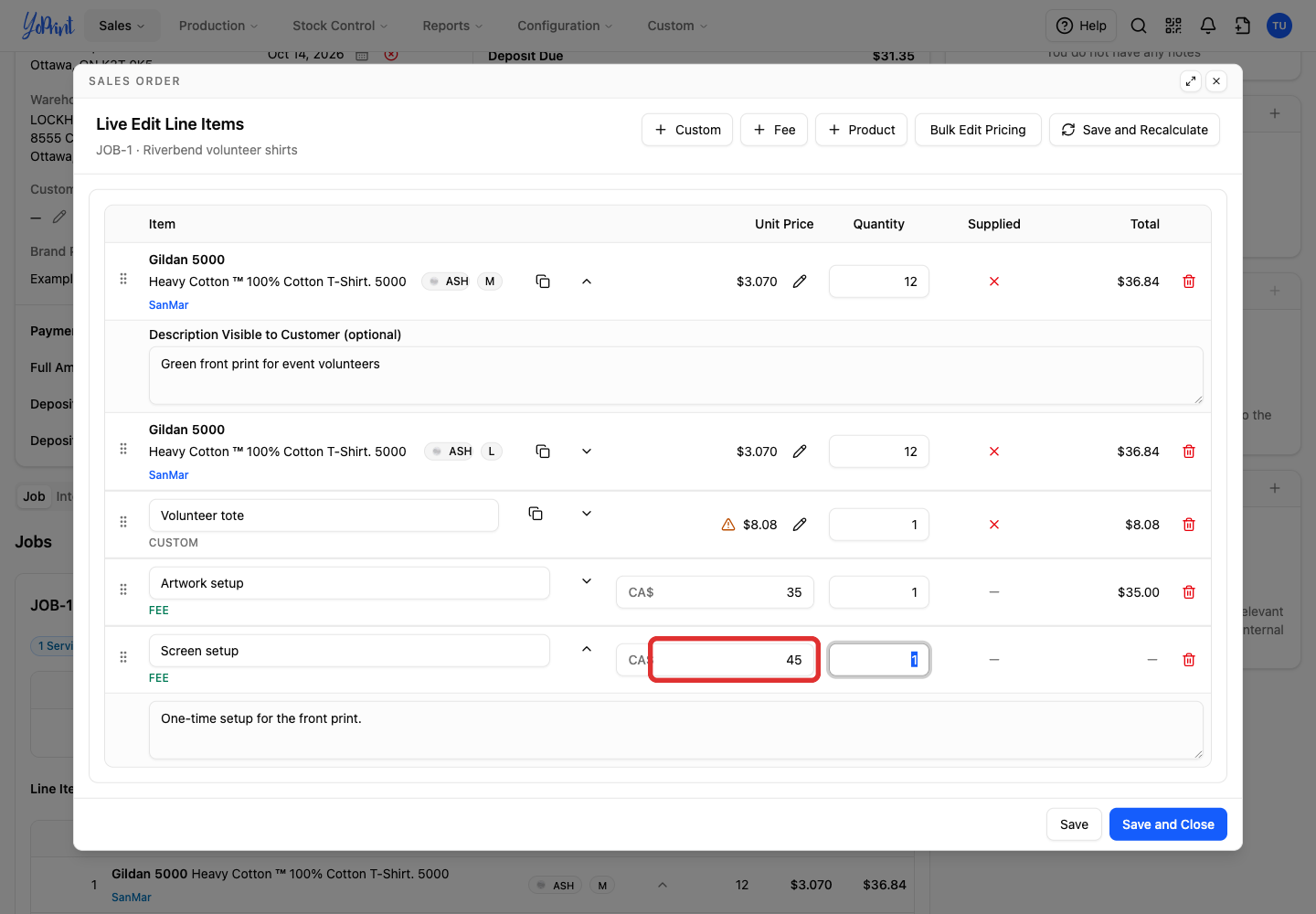This screenshot has height=914, width=1316.
Task: Click the price warning triangle on Volunteer tote
Action: coord(728,525)
